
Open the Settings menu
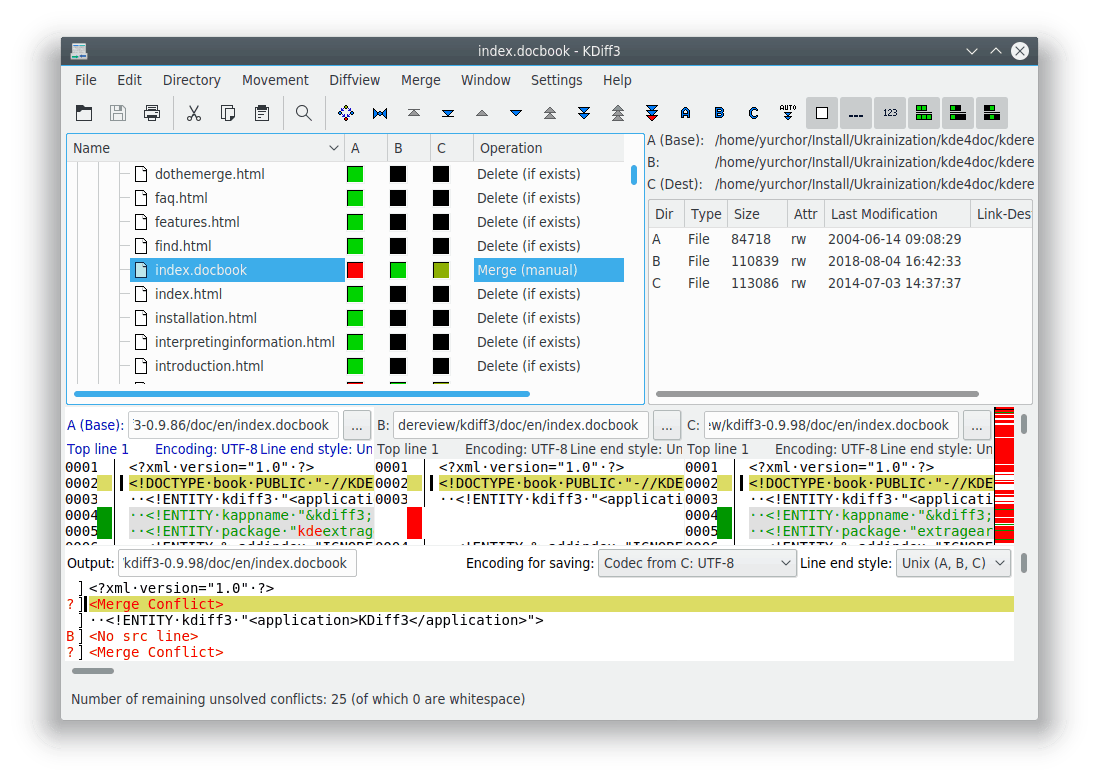tap(557, 80)
